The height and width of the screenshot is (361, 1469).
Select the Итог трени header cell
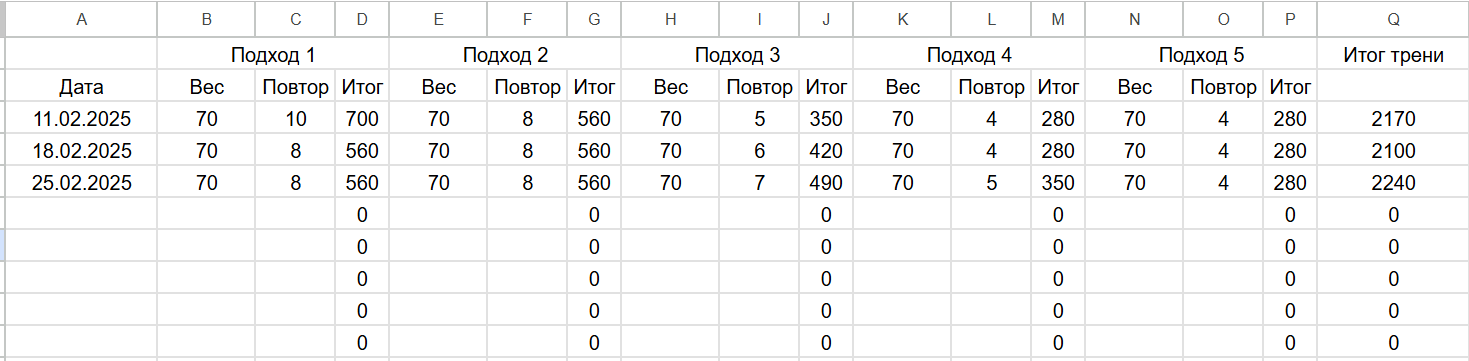(1394, 55)
